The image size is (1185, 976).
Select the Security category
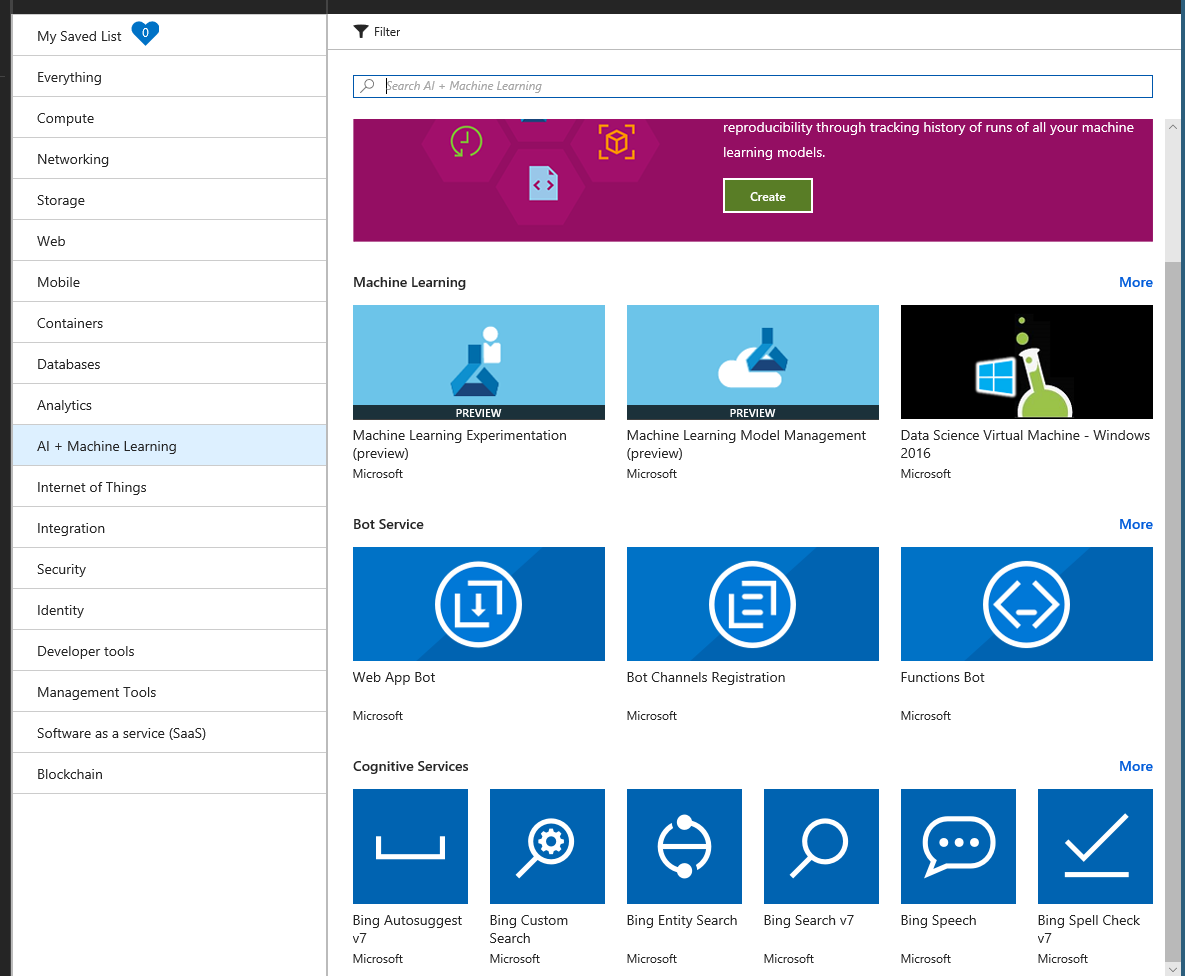click(169, 569)
